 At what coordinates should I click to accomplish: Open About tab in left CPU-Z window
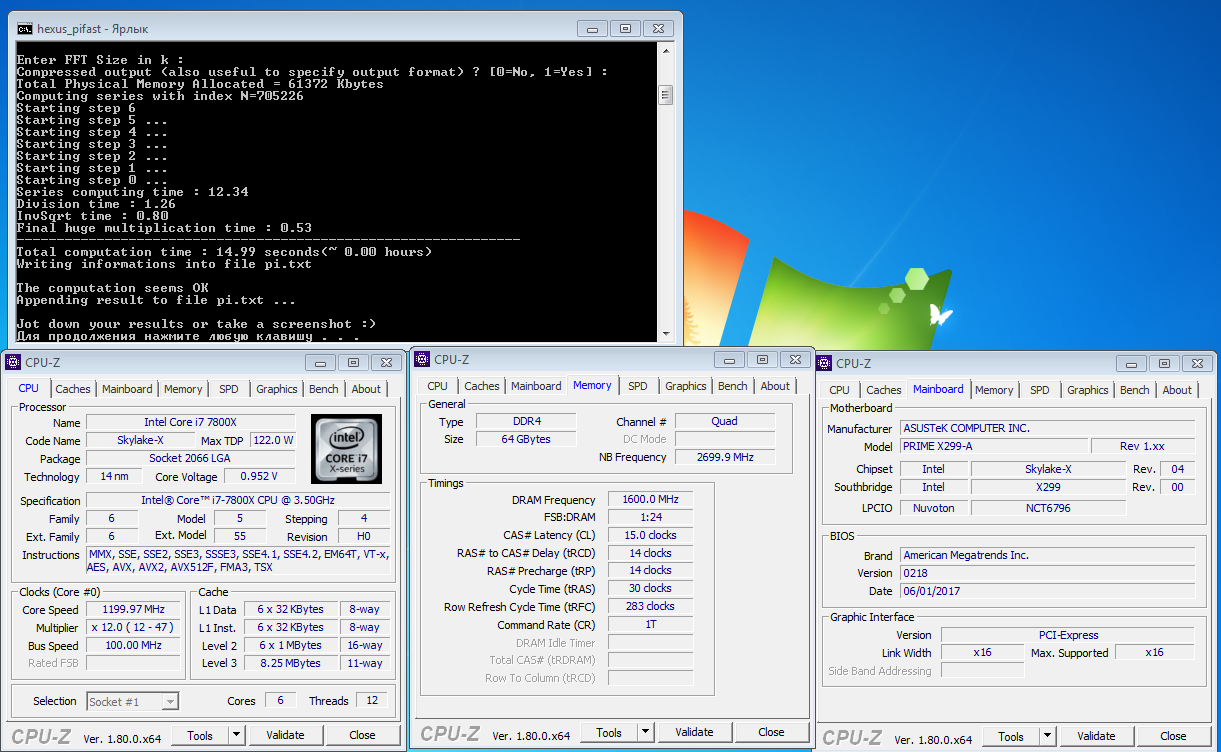pos(366,389)
